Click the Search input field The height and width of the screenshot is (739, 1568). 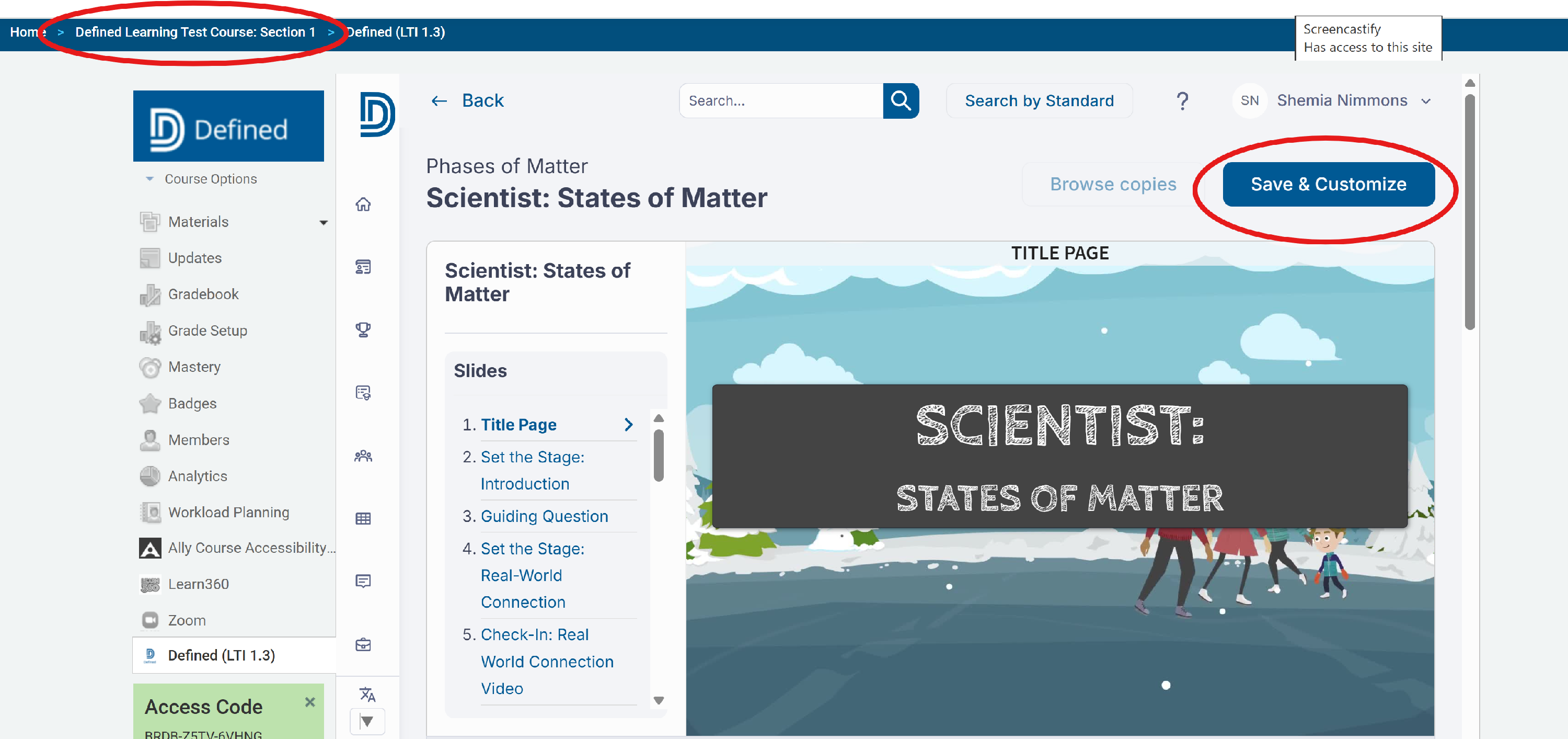781,100
